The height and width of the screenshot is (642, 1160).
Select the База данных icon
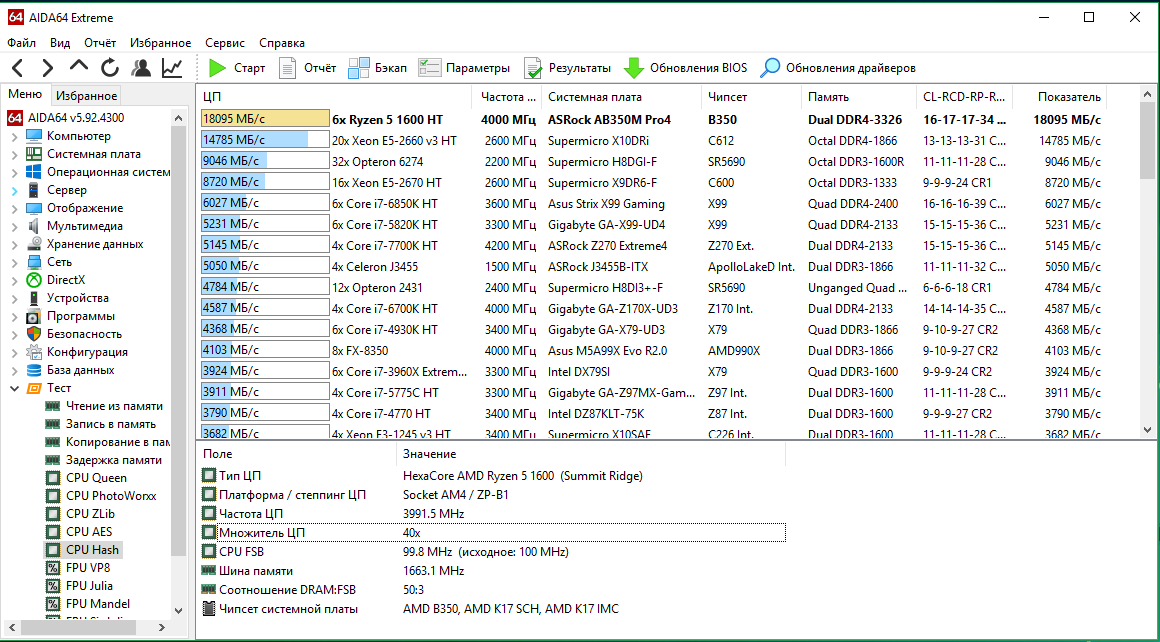coord(34,370)
